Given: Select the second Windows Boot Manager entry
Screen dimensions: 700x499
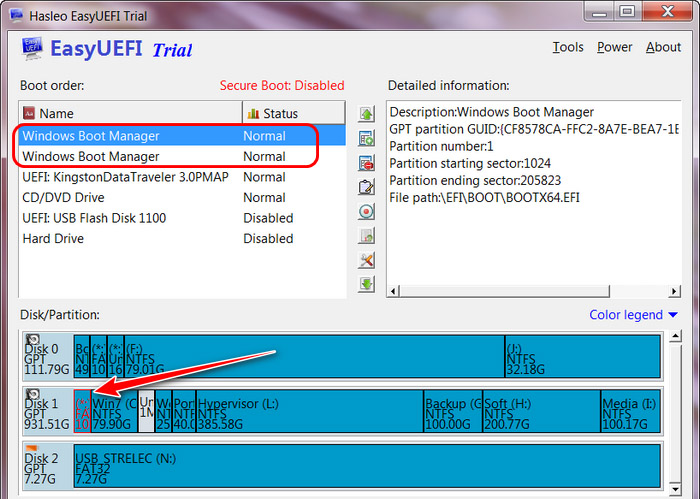Looking at the screenshot, I should pos(182,156).
